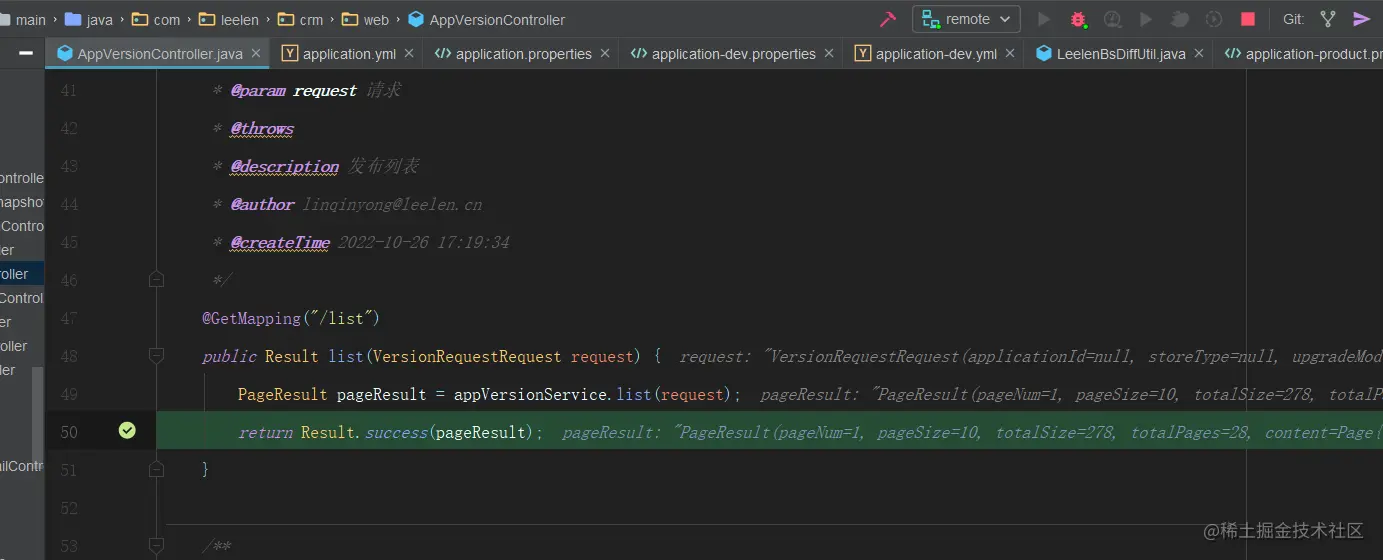
Task: Click the @throws tag in the comment
Action: pos(262,128)
